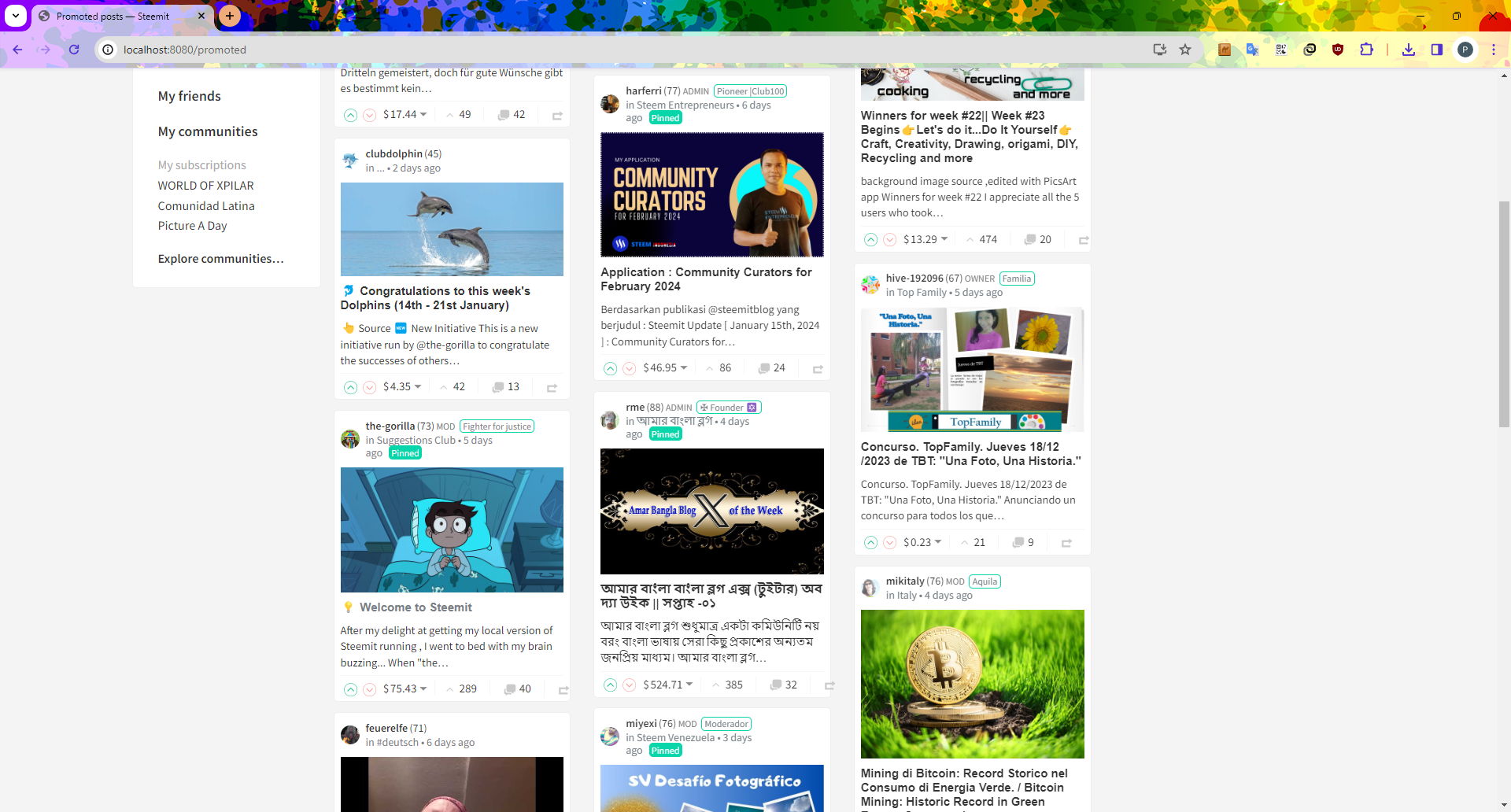The width and height of the screenshot is (1511, 812).
Task: Show voters list with 289 votes
Action: 462,689
